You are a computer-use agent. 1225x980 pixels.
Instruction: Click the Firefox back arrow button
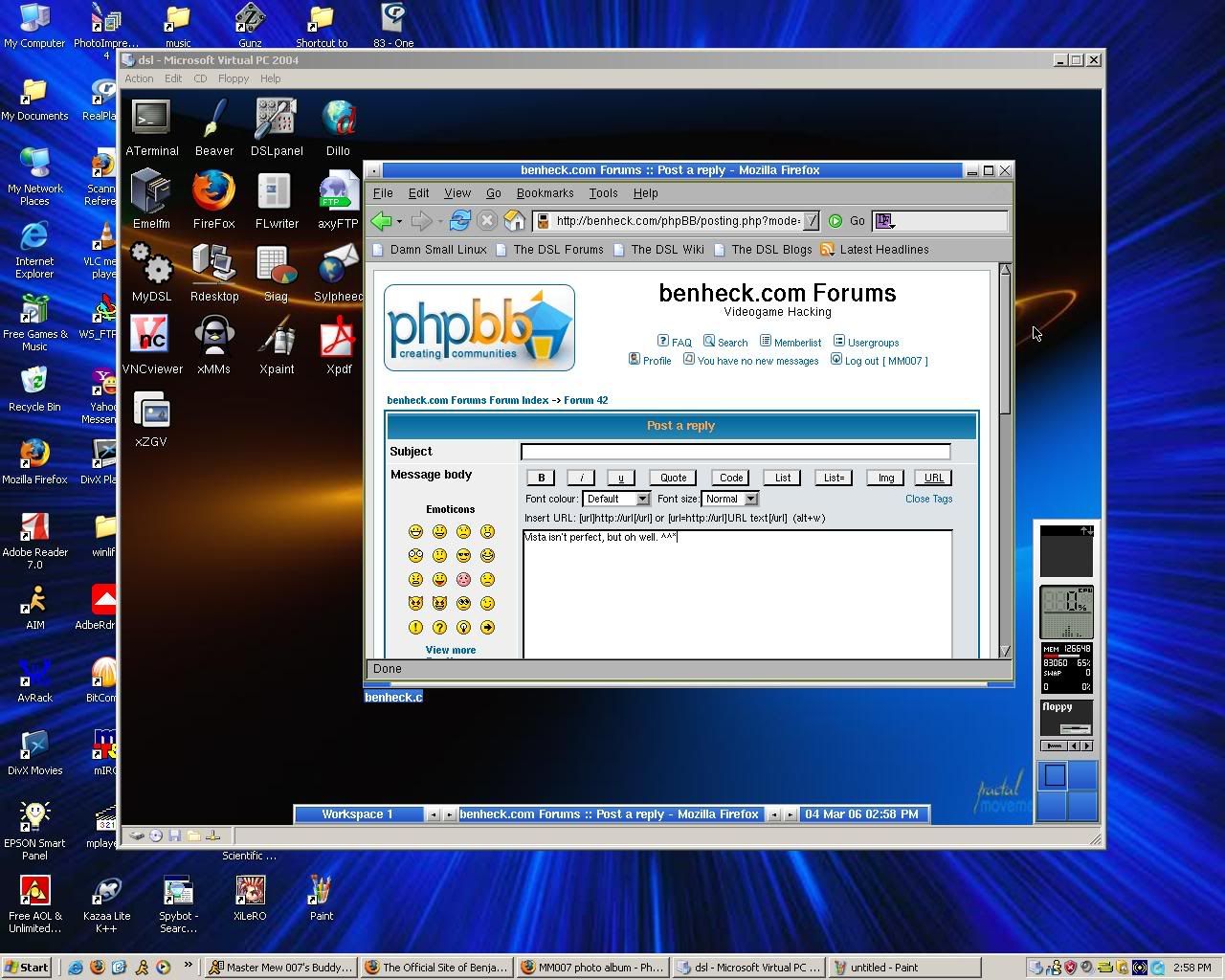382,221
